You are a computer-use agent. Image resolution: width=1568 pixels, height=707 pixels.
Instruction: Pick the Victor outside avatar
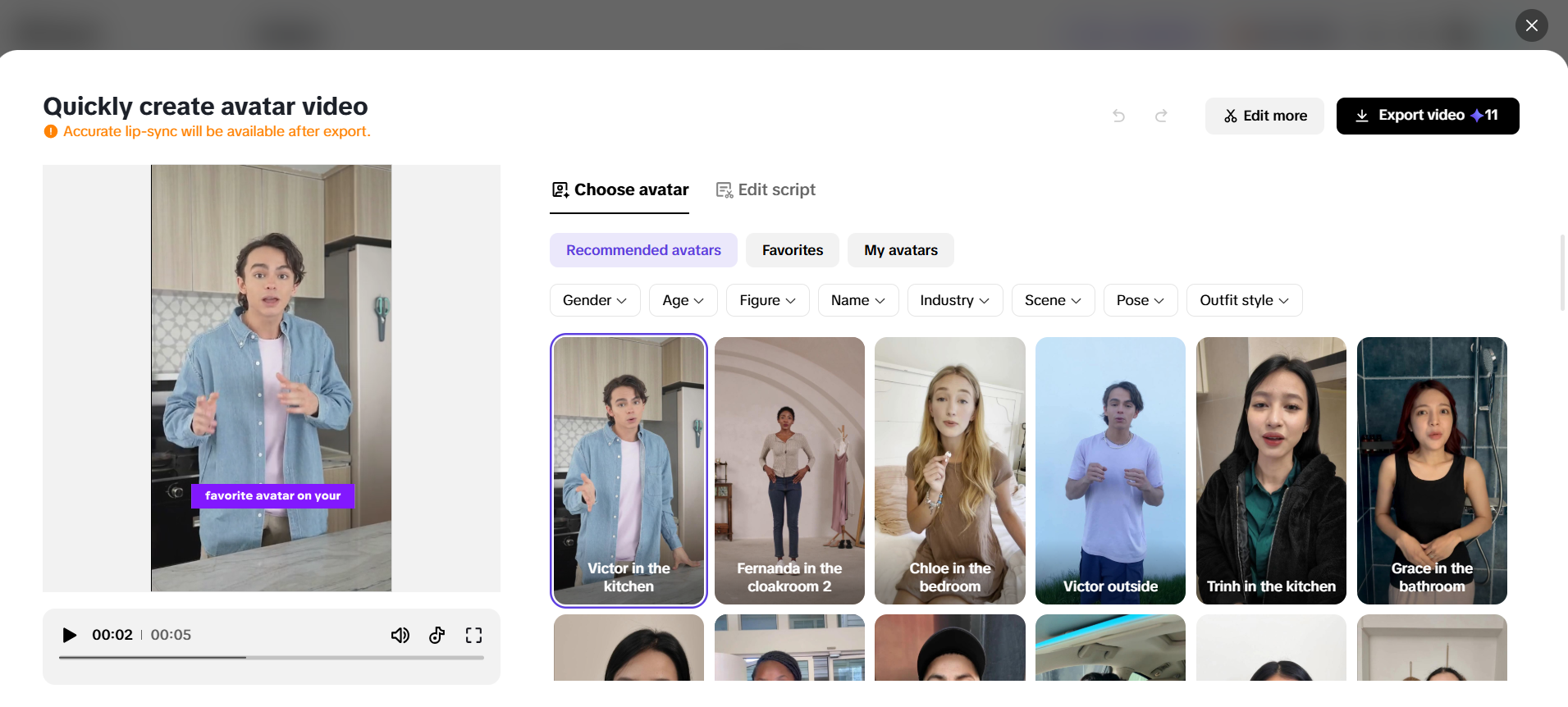tap(1110, 470)
